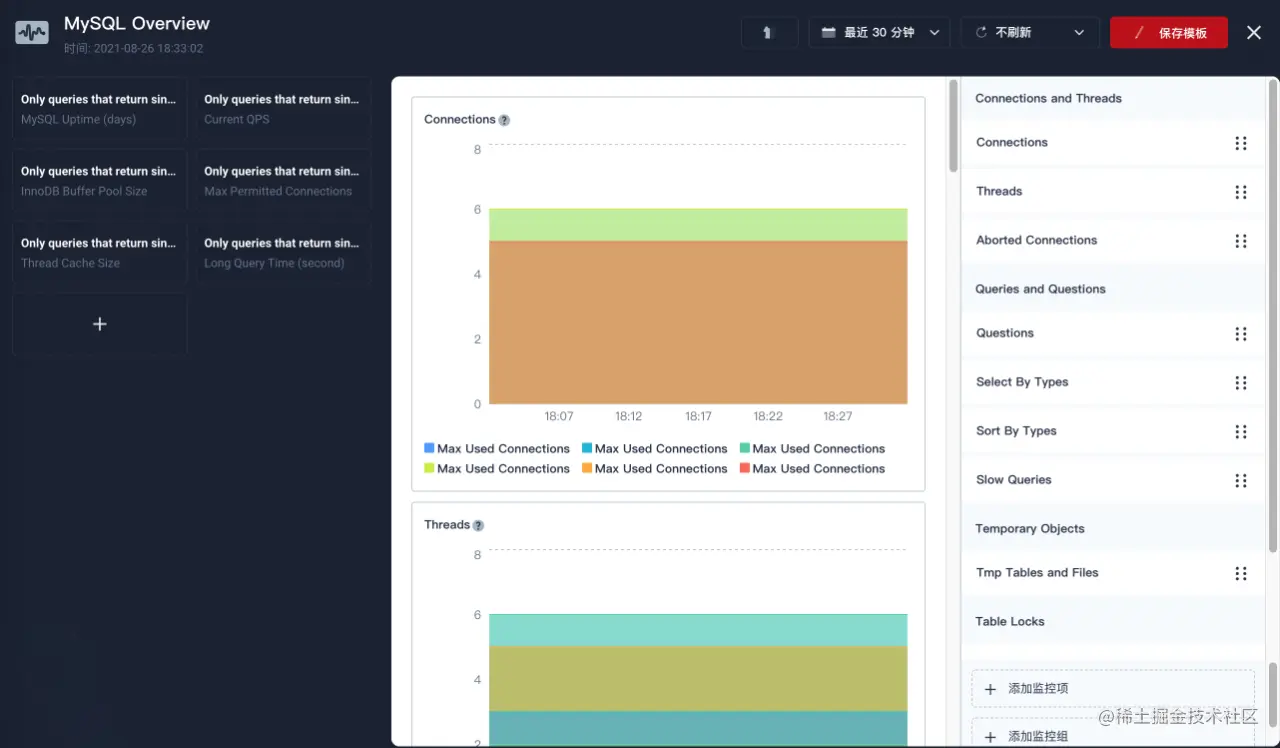
Task: Toggle the teal-blue Max Used Connections legend
Action: point(655,448)
